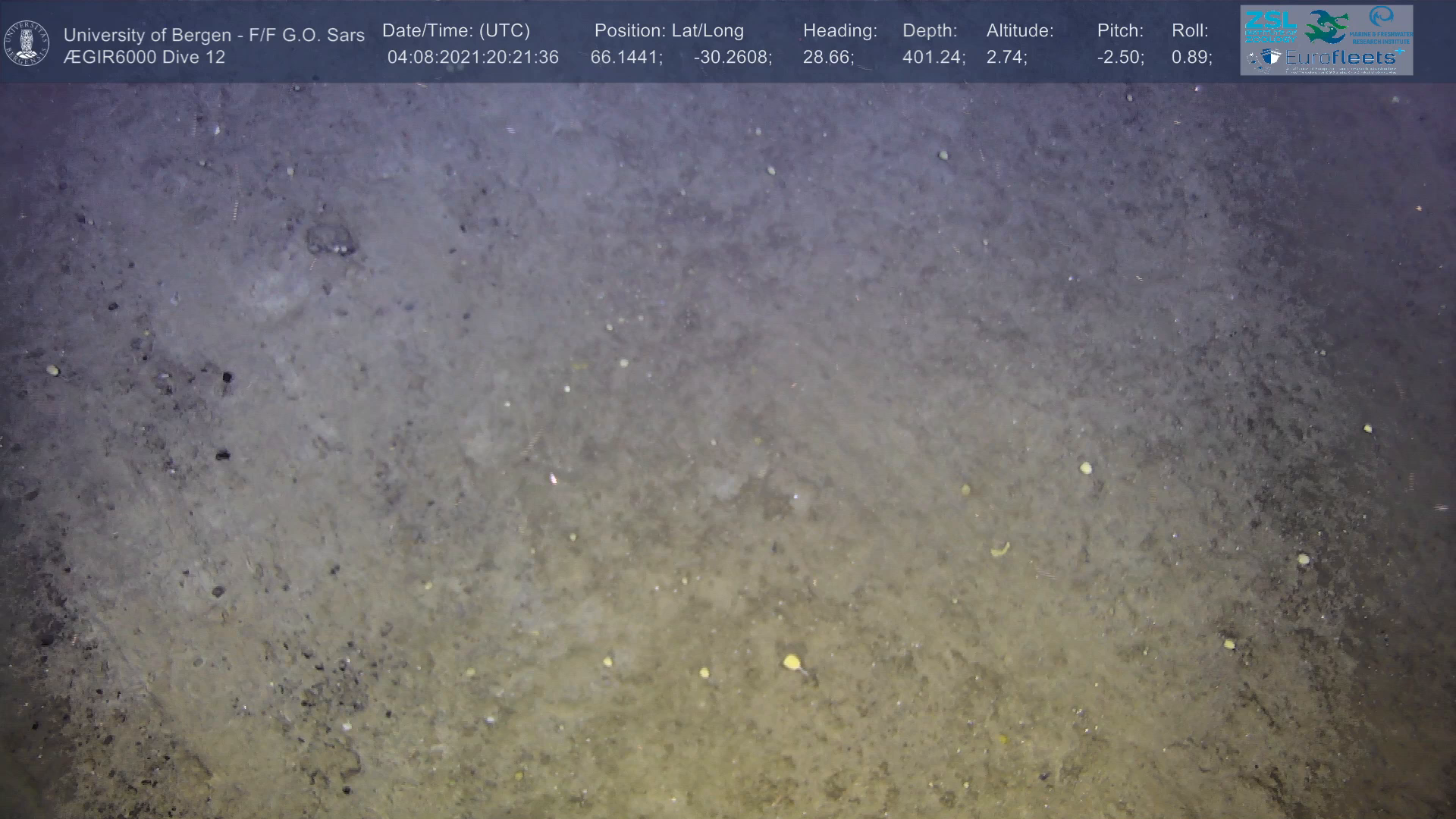
Task: Click the green-blue twin fish logo
Action: coord(1327,27)
